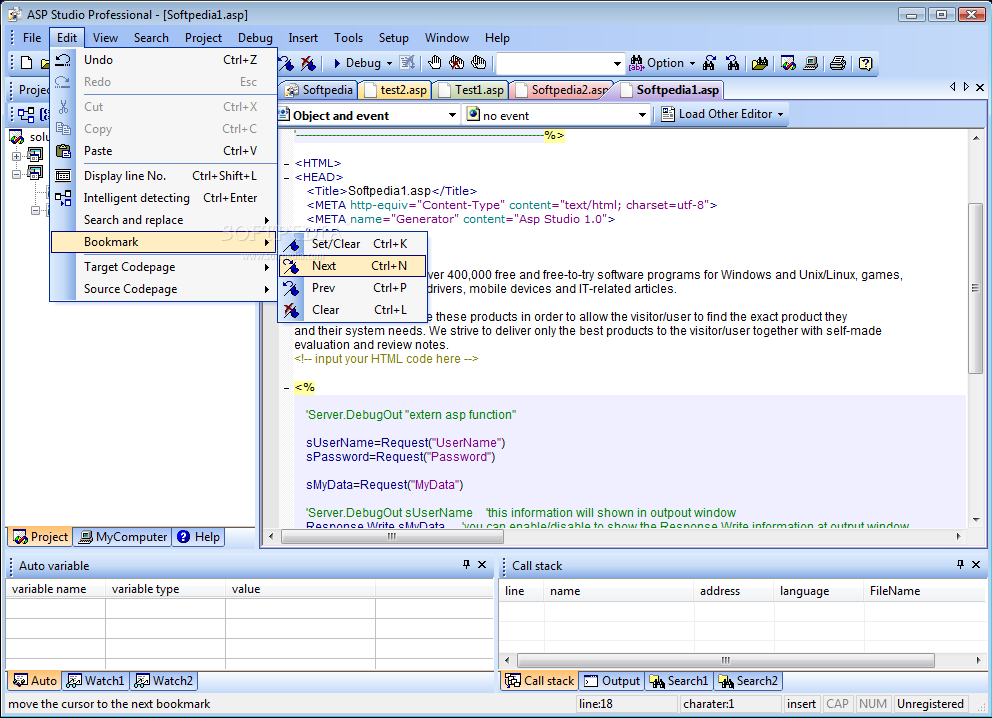Click the Intelligent detecting icon in Edit menu
The width and height of the screenshot is (992, 718).
(63, 198)
